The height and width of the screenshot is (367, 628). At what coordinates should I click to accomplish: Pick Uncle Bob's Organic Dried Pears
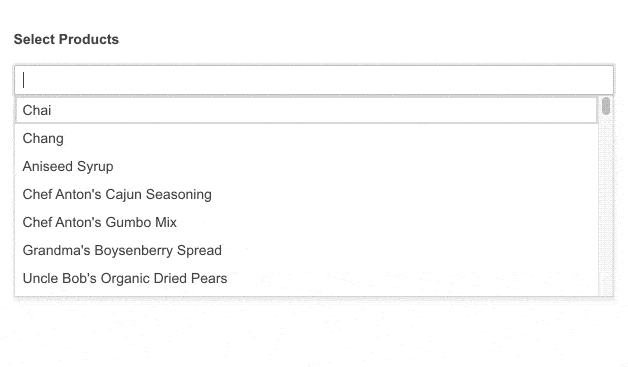tap(306, 278)
